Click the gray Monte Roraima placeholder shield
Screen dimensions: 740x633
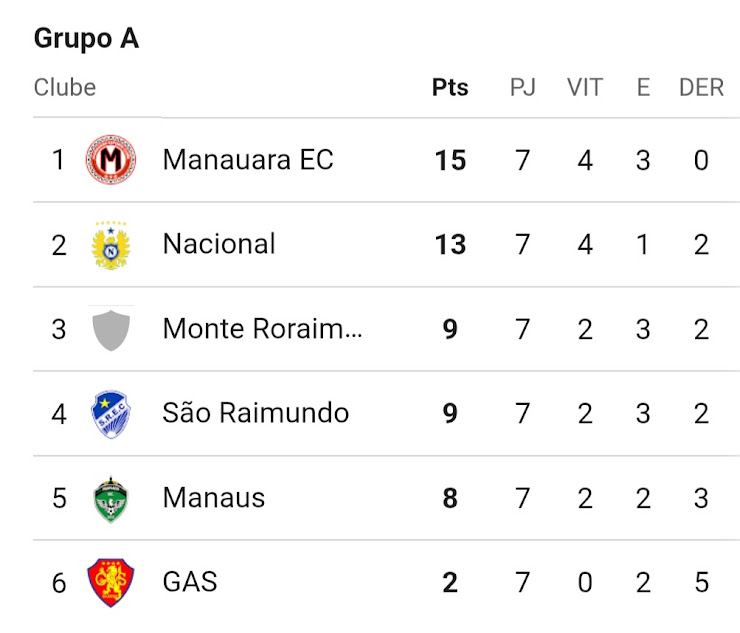(111, 330)
